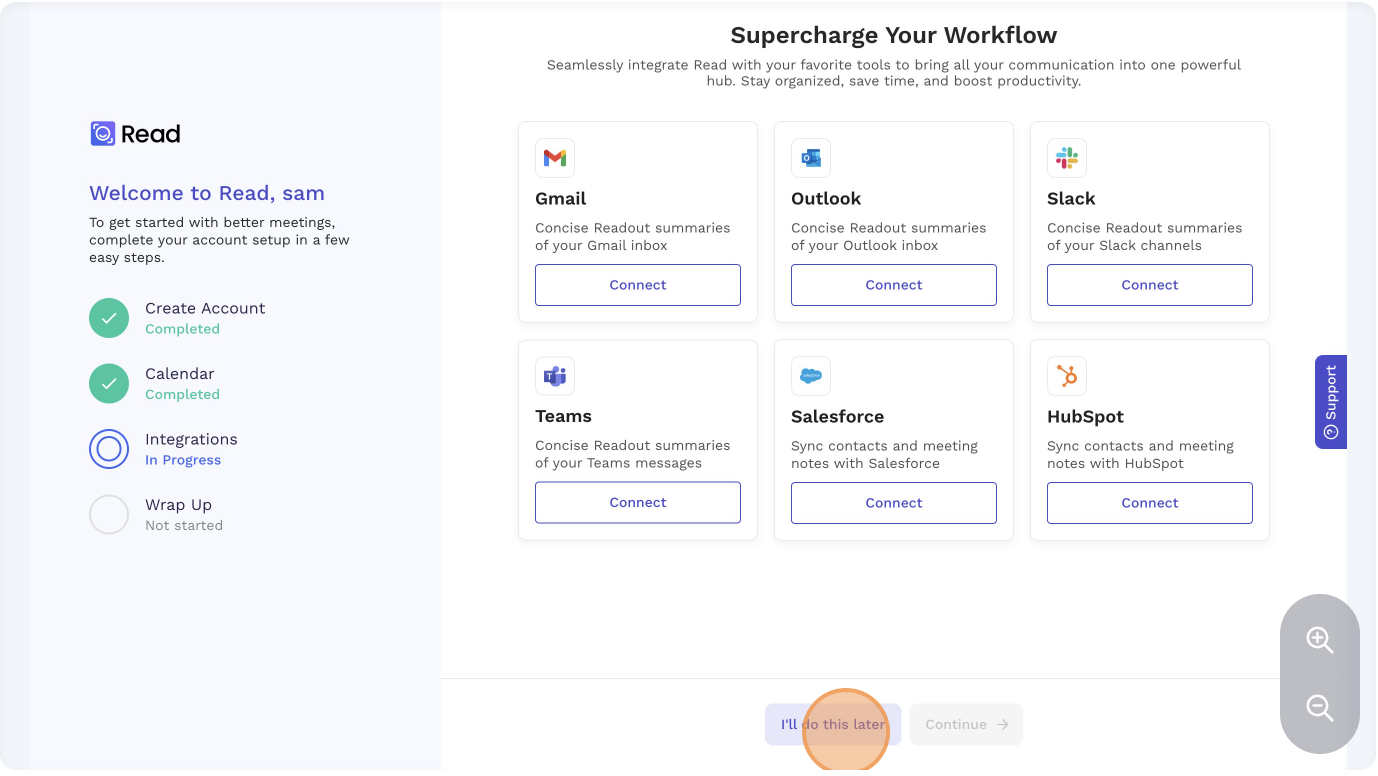Select the Integrations step label
This screenshot has width=1378, height=776.
191,439
